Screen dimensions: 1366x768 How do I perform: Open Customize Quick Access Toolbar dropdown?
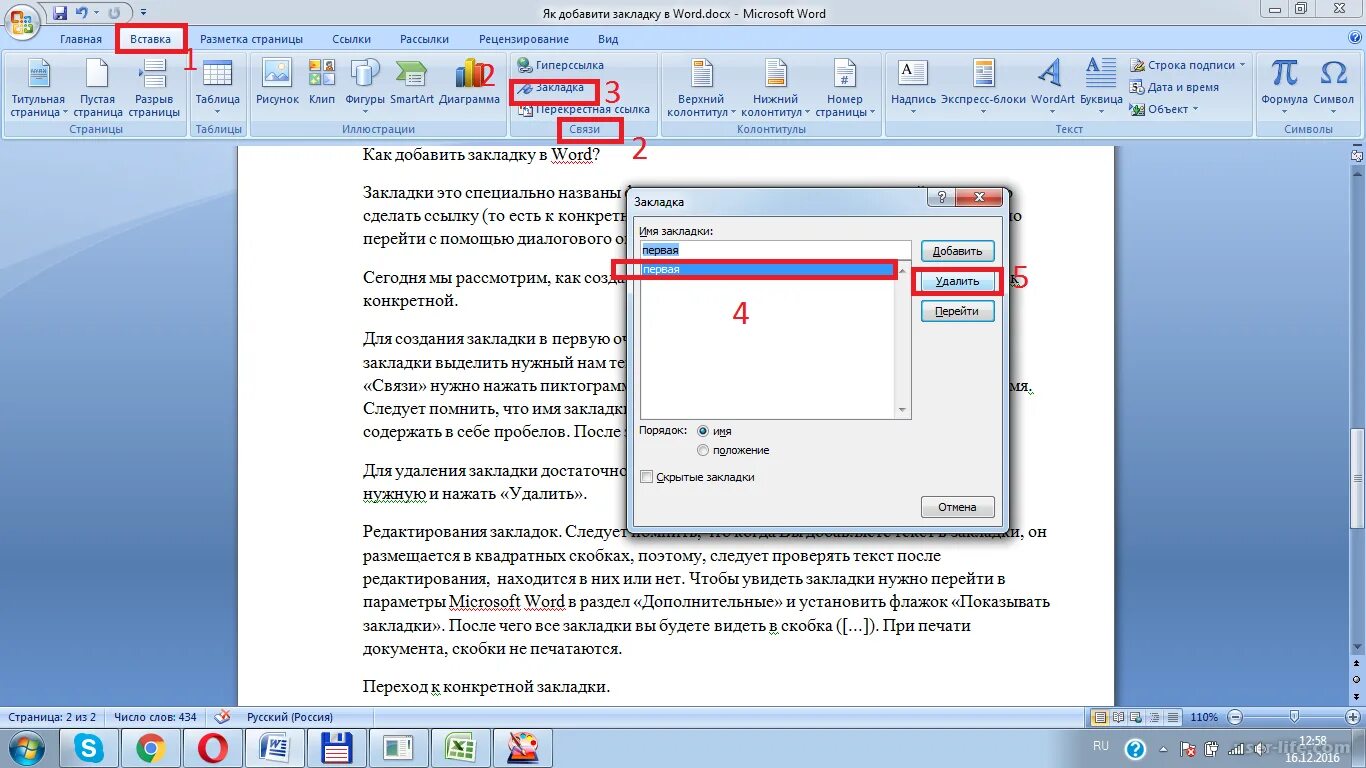(144, 13)
